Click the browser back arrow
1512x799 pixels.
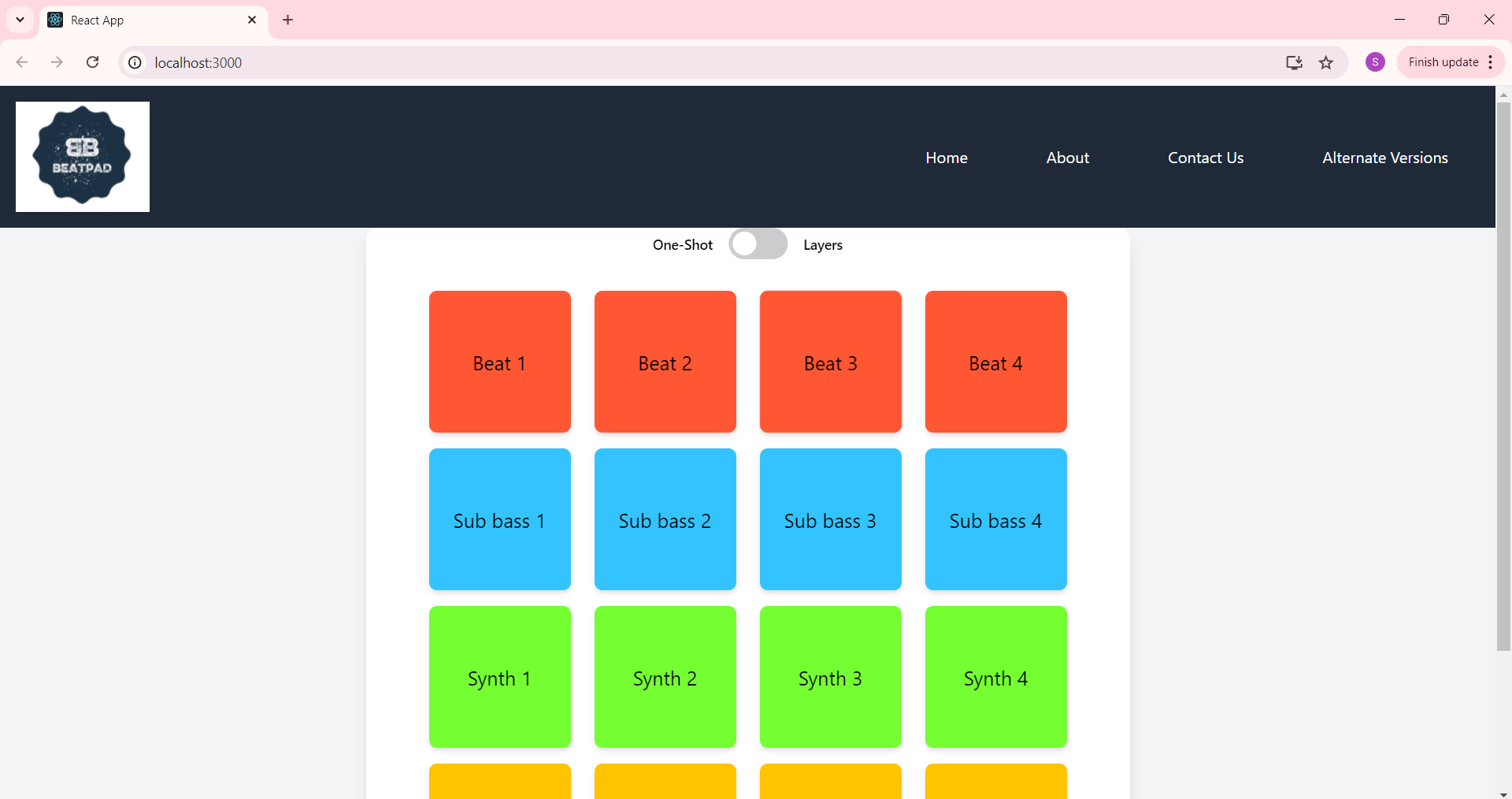click(22, 62)
